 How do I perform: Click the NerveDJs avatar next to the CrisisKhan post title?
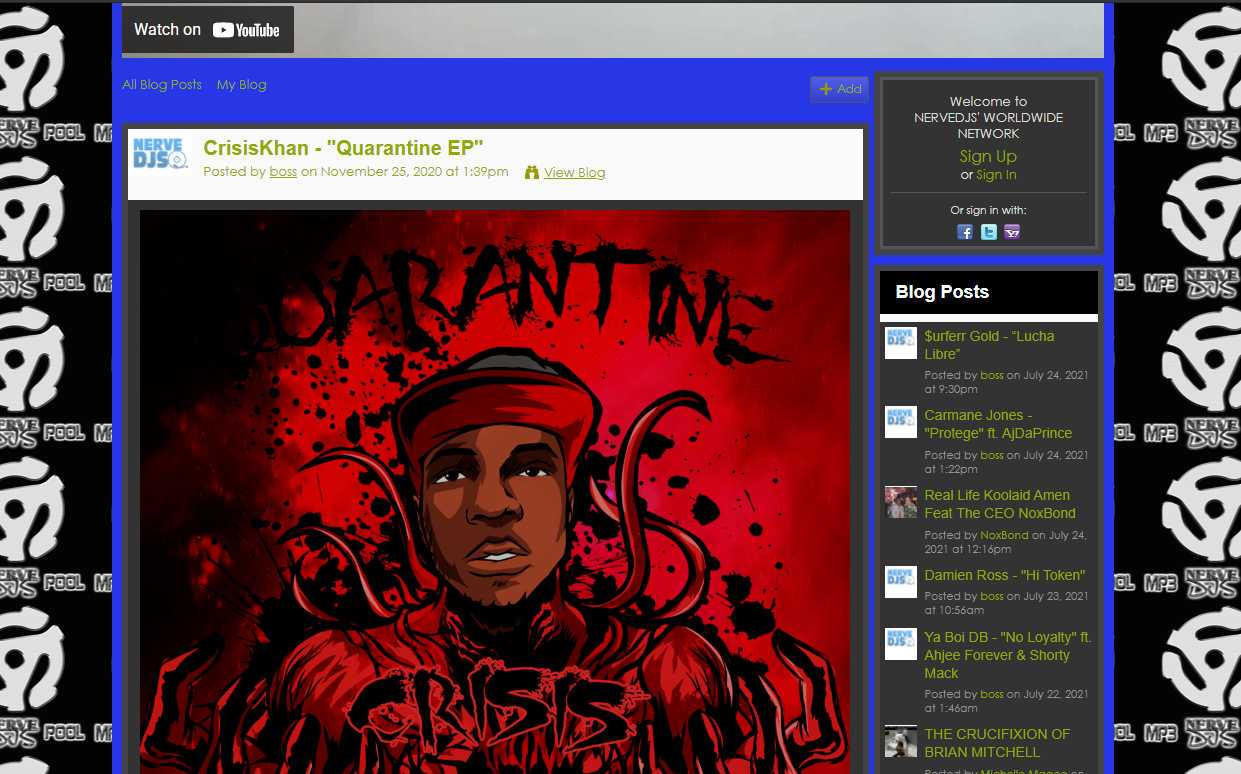(x=159, y=155)
